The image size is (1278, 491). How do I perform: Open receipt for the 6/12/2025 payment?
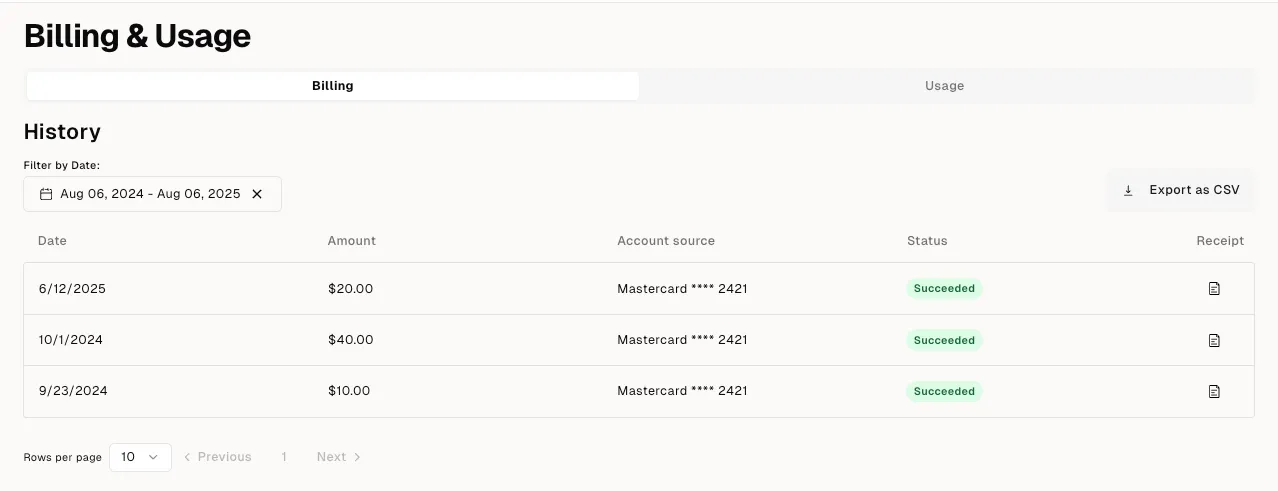[x=1214, y=289]
